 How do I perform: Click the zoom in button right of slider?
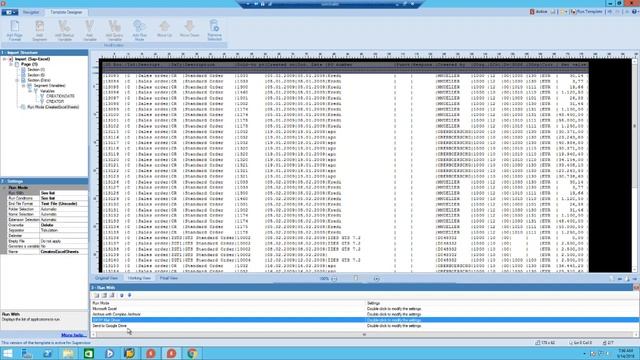376,278
